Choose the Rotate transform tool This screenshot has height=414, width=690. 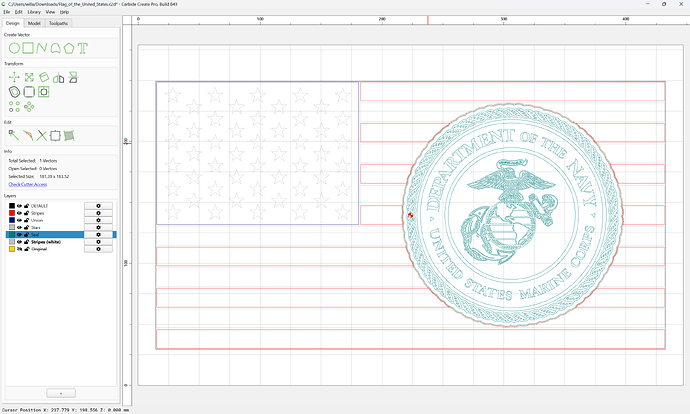[44, 78]
